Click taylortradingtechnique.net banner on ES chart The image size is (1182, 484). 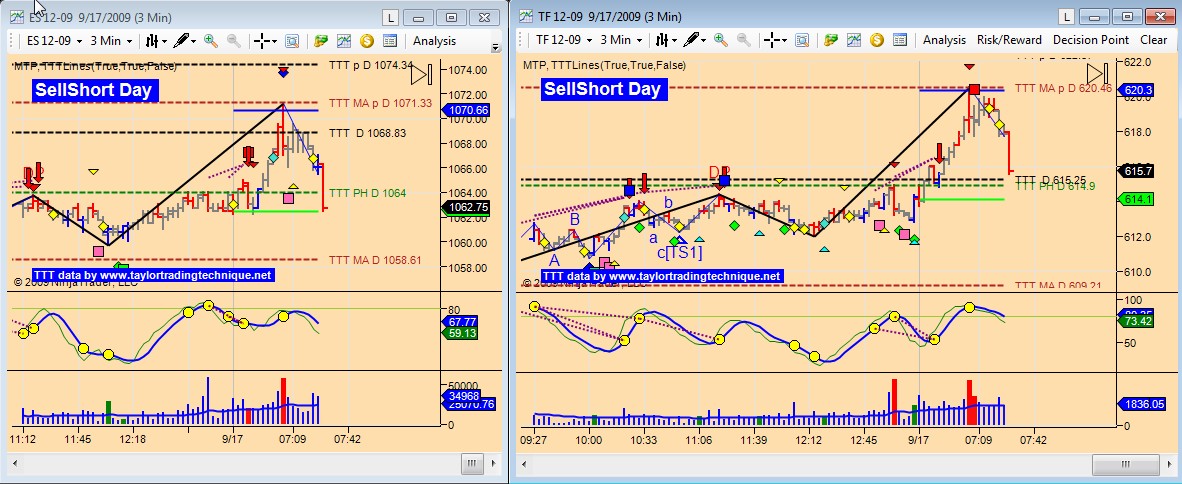tap(153, 275)
